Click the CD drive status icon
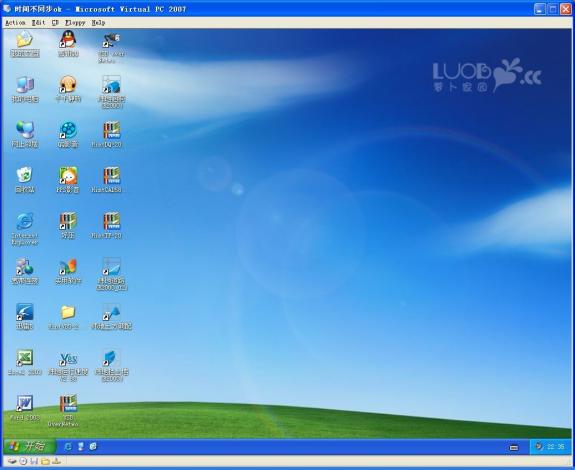 click(23, 461)
